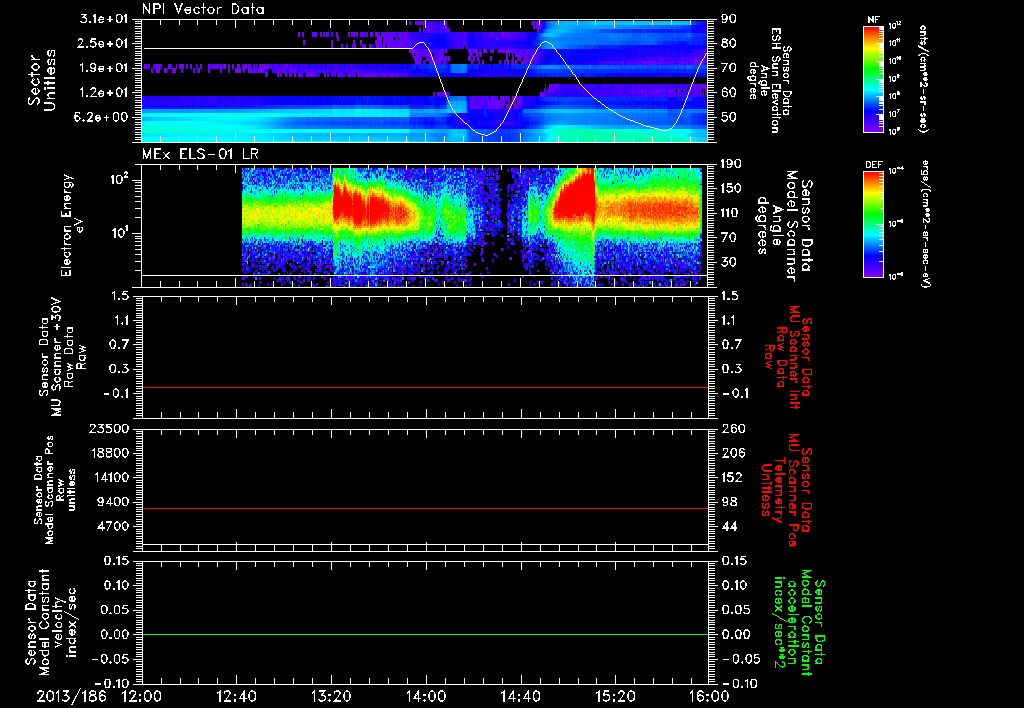Click the '260' telemetry tick value
This screenshot has width=1024, height=708.
tap(733, 429)
